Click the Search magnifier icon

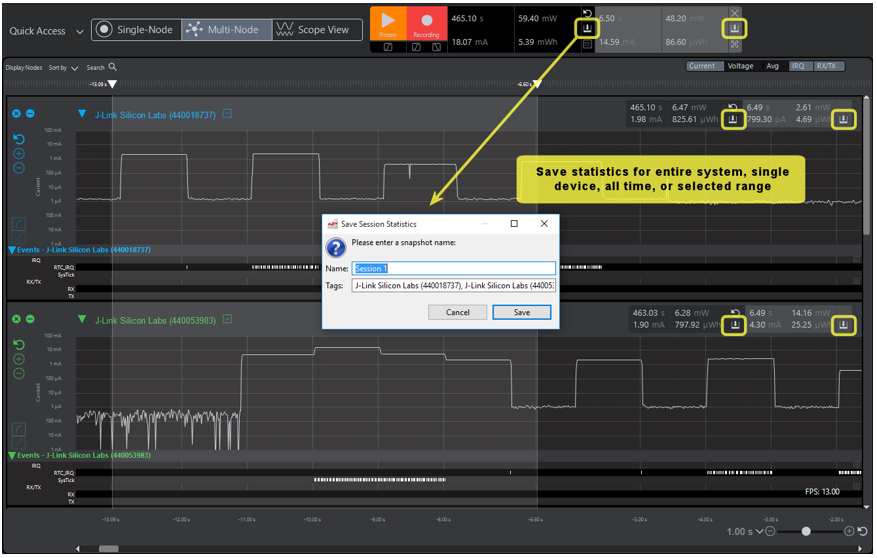(113, 67)
